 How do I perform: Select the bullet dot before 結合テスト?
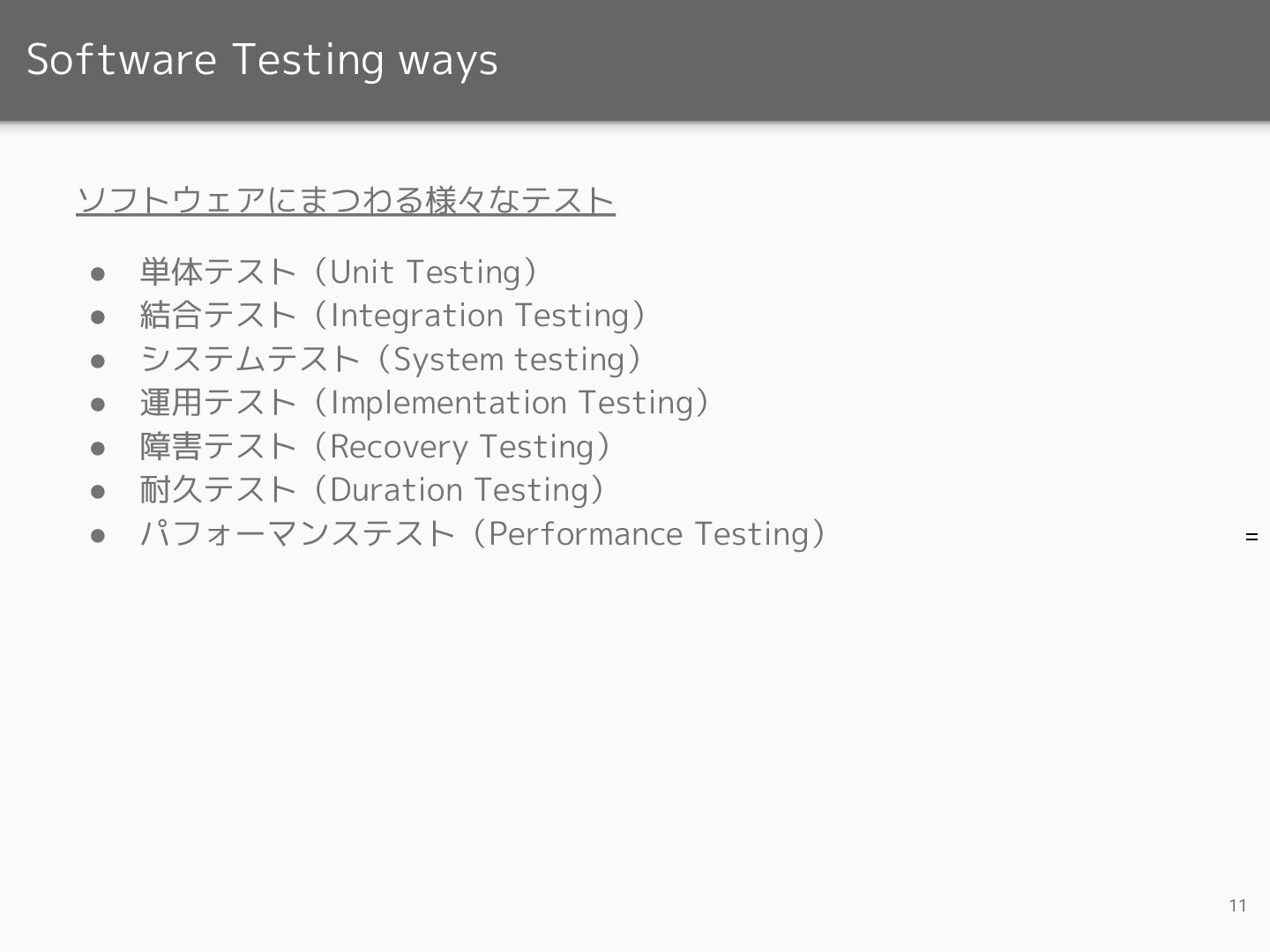[x=98, y=316]
